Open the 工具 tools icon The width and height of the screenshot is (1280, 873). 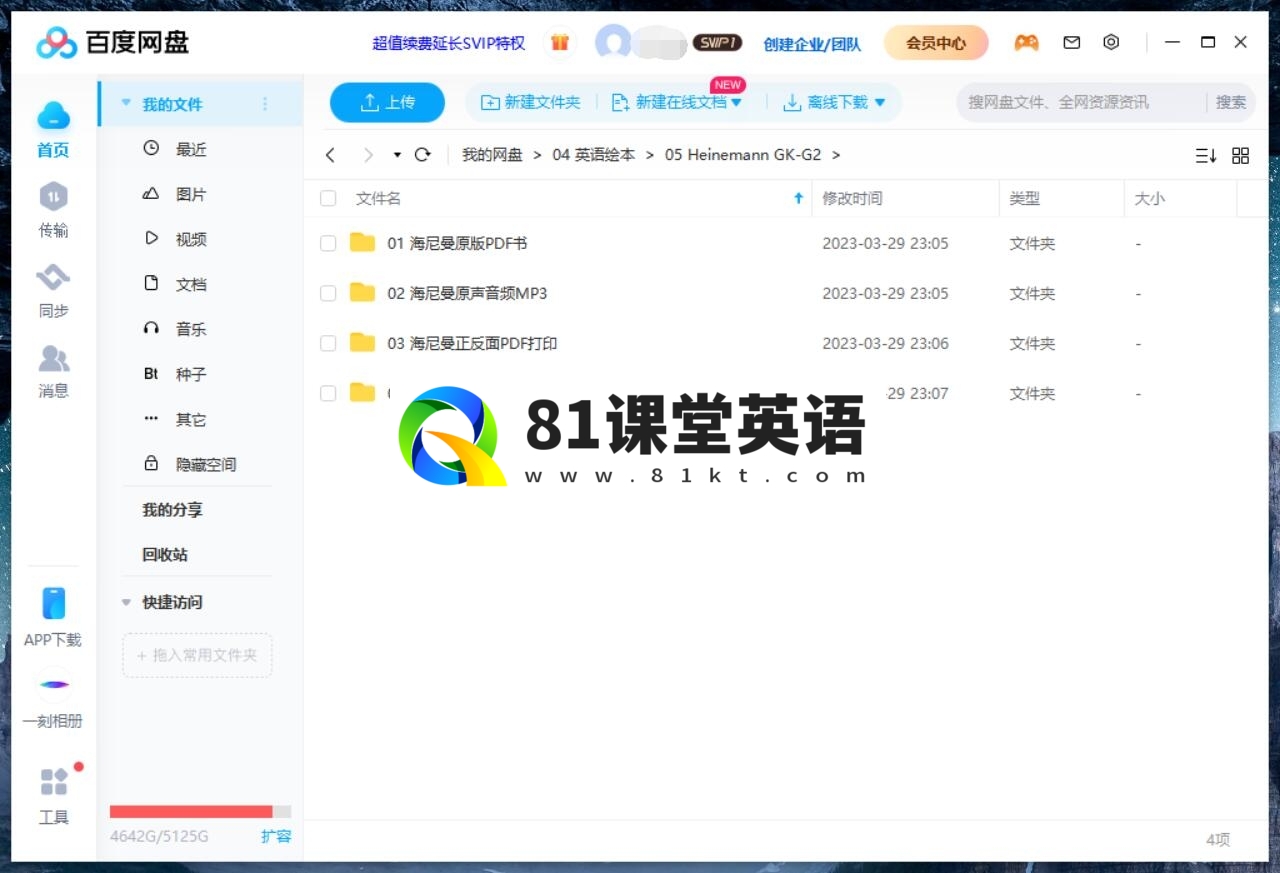click(54, 781)
